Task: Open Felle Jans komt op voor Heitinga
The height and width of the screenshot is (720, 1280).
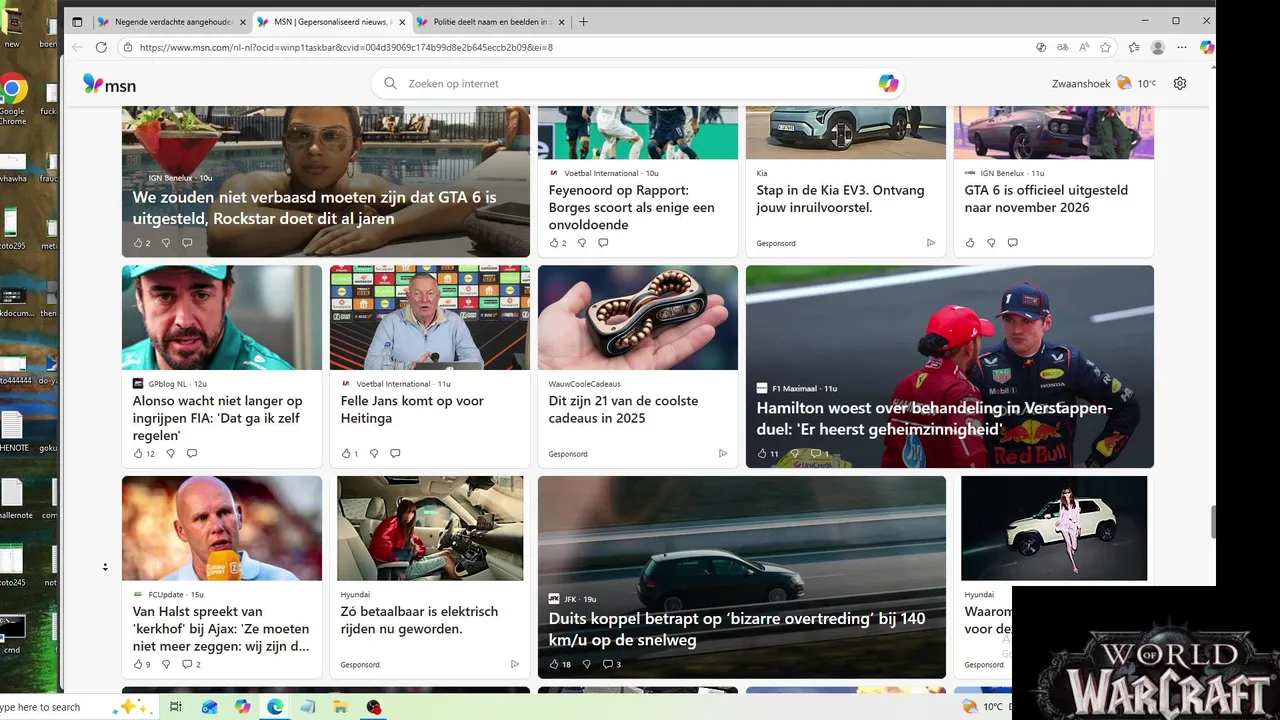Action: pyautogui.click(x=412, y=409)
